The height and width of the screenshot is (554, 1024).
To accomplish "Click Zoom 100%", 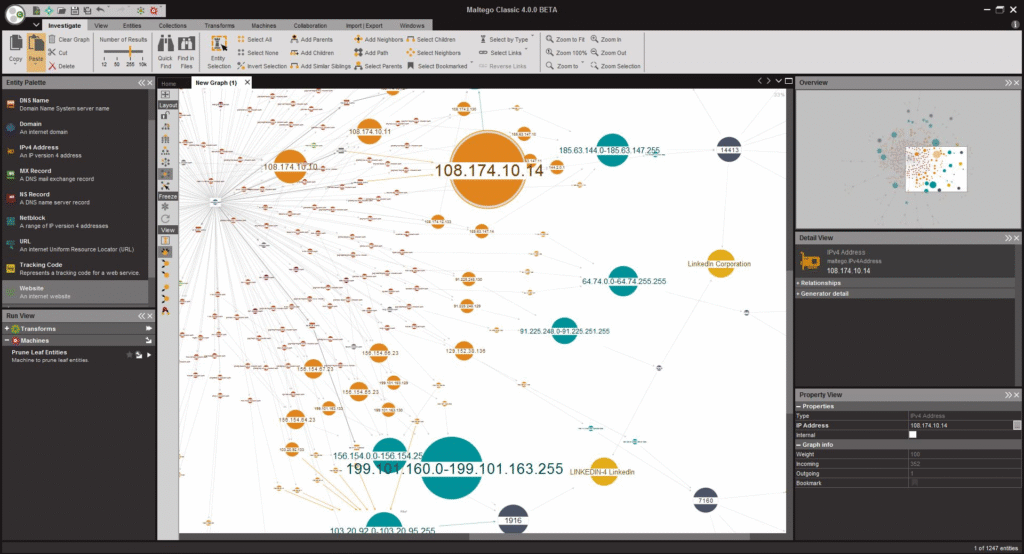I will pos(566,53).
